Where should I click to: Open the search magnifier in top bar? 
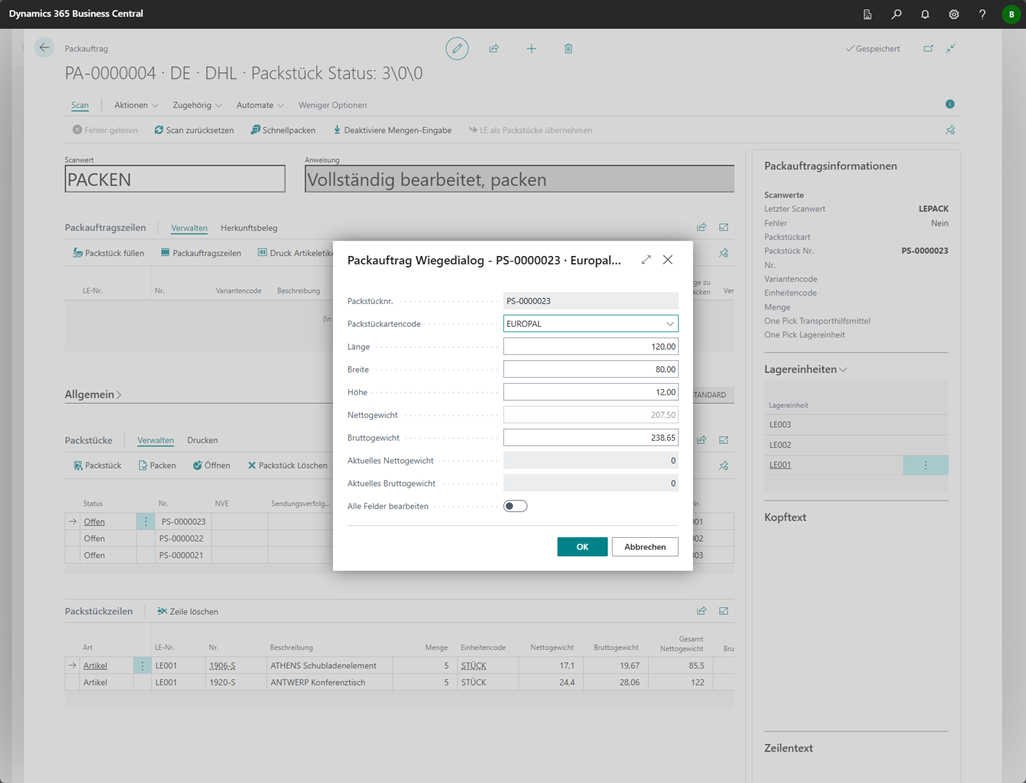[x=896, y=14]
